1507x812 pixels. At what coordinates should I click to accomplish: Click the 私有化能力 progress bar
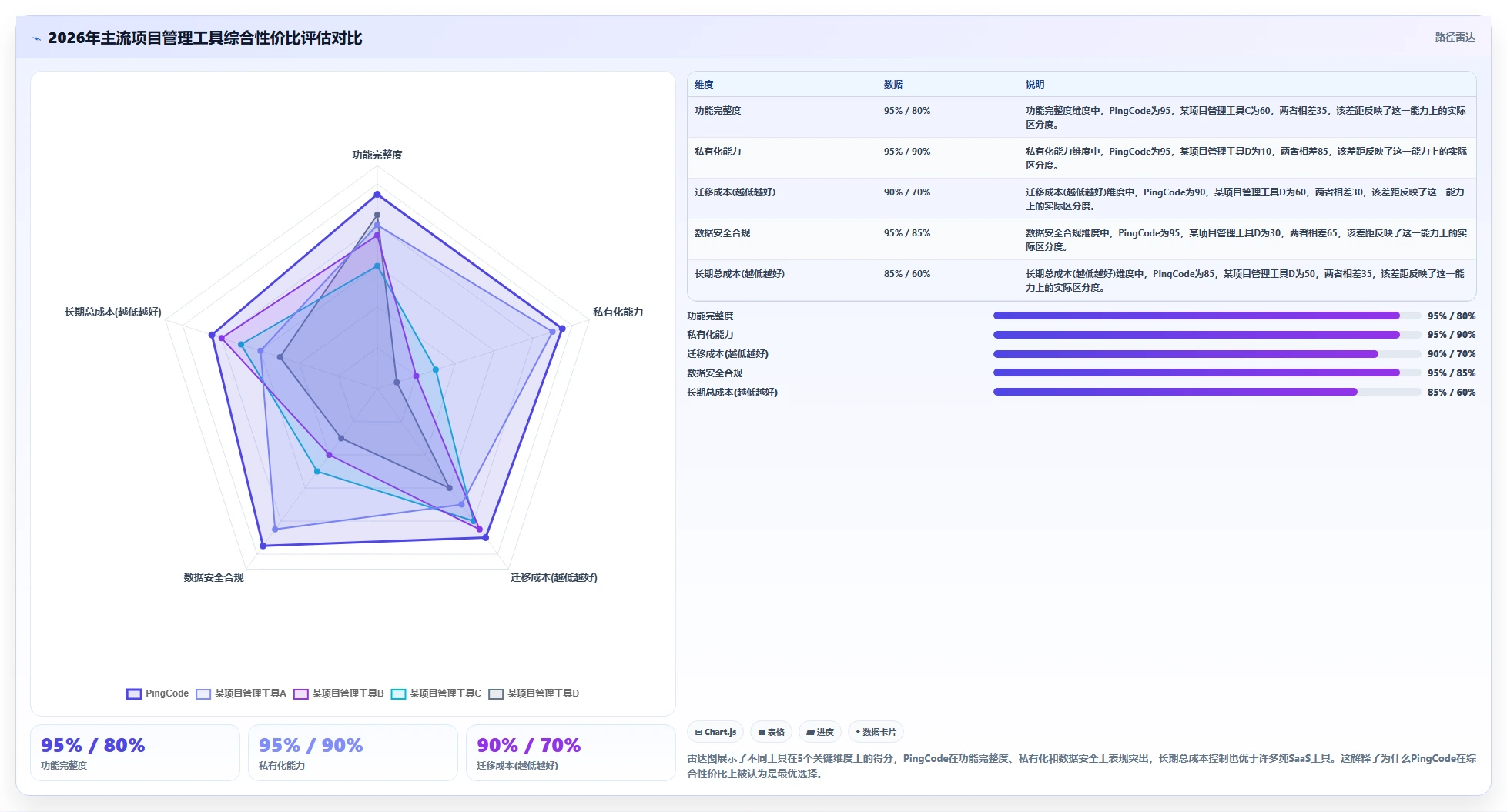tap(1207, 335)
